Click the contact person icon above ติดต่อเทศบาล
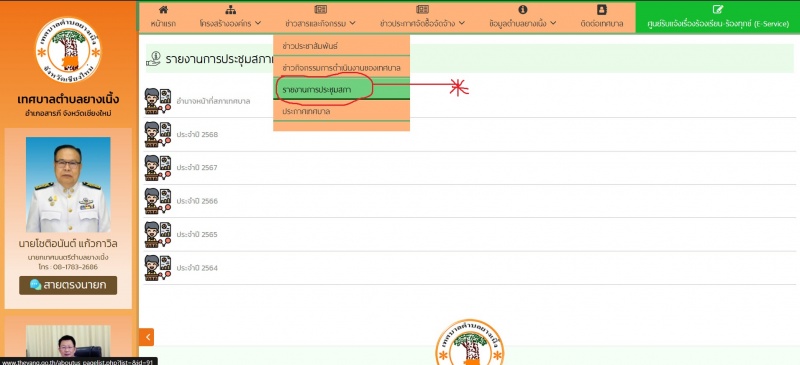The width and height of the screenshot is (800, 365). tap(602, 10)
